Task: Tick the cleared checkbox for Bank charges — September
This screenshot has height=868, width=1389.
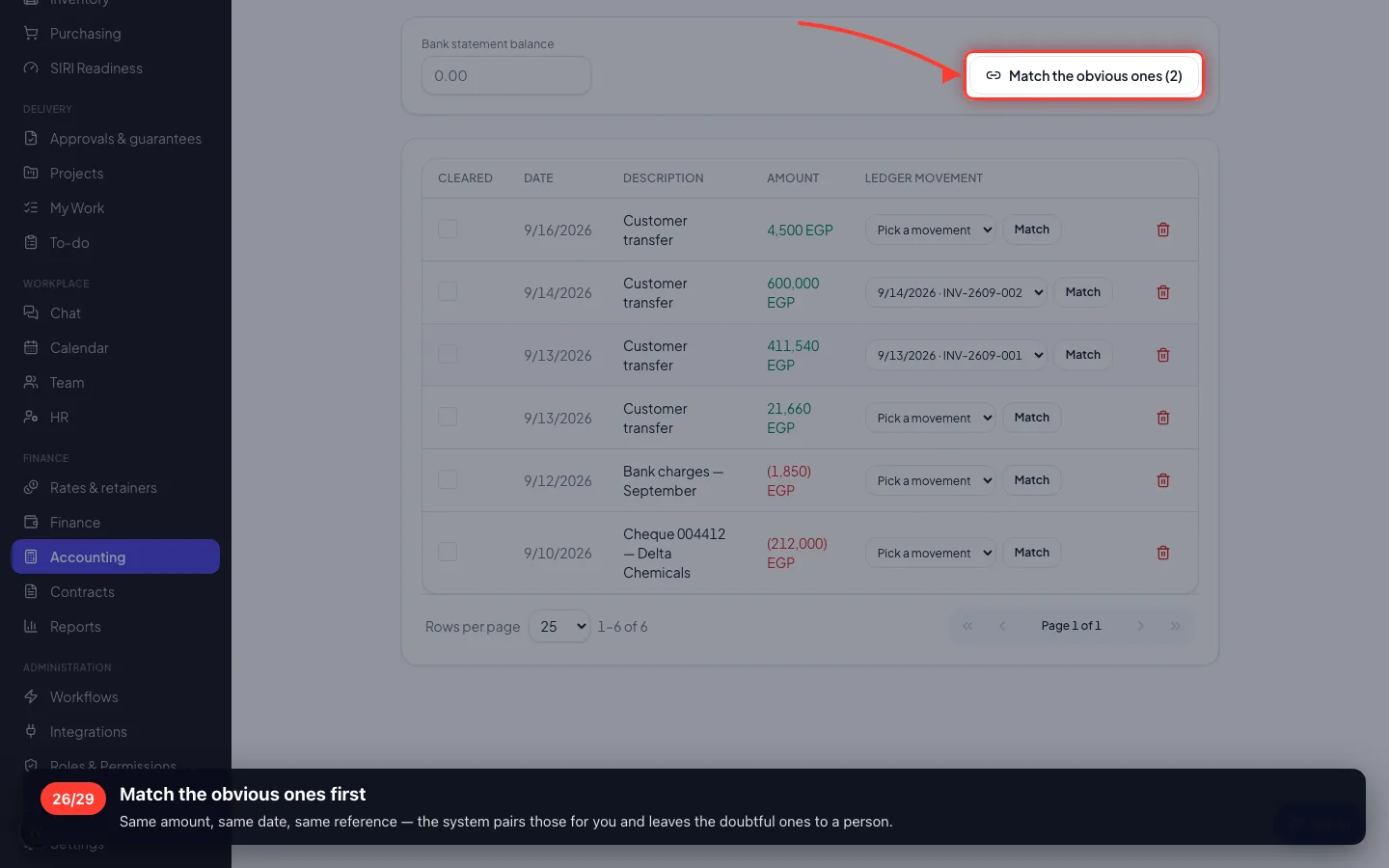Action: [448, 479]
